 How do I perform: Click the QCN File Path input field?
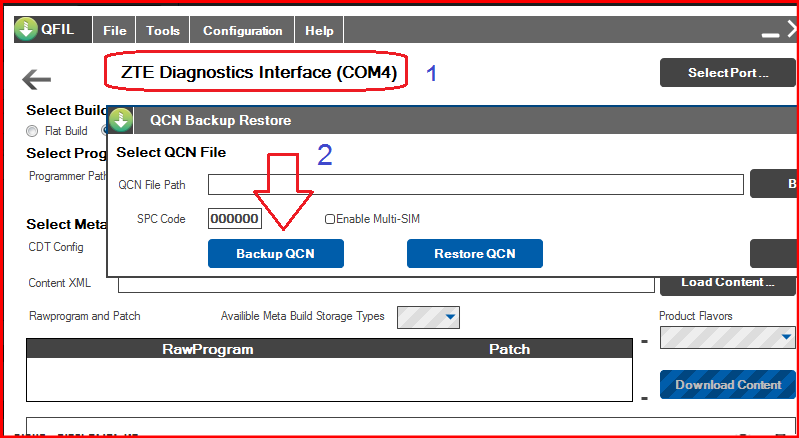pos(475,184)
